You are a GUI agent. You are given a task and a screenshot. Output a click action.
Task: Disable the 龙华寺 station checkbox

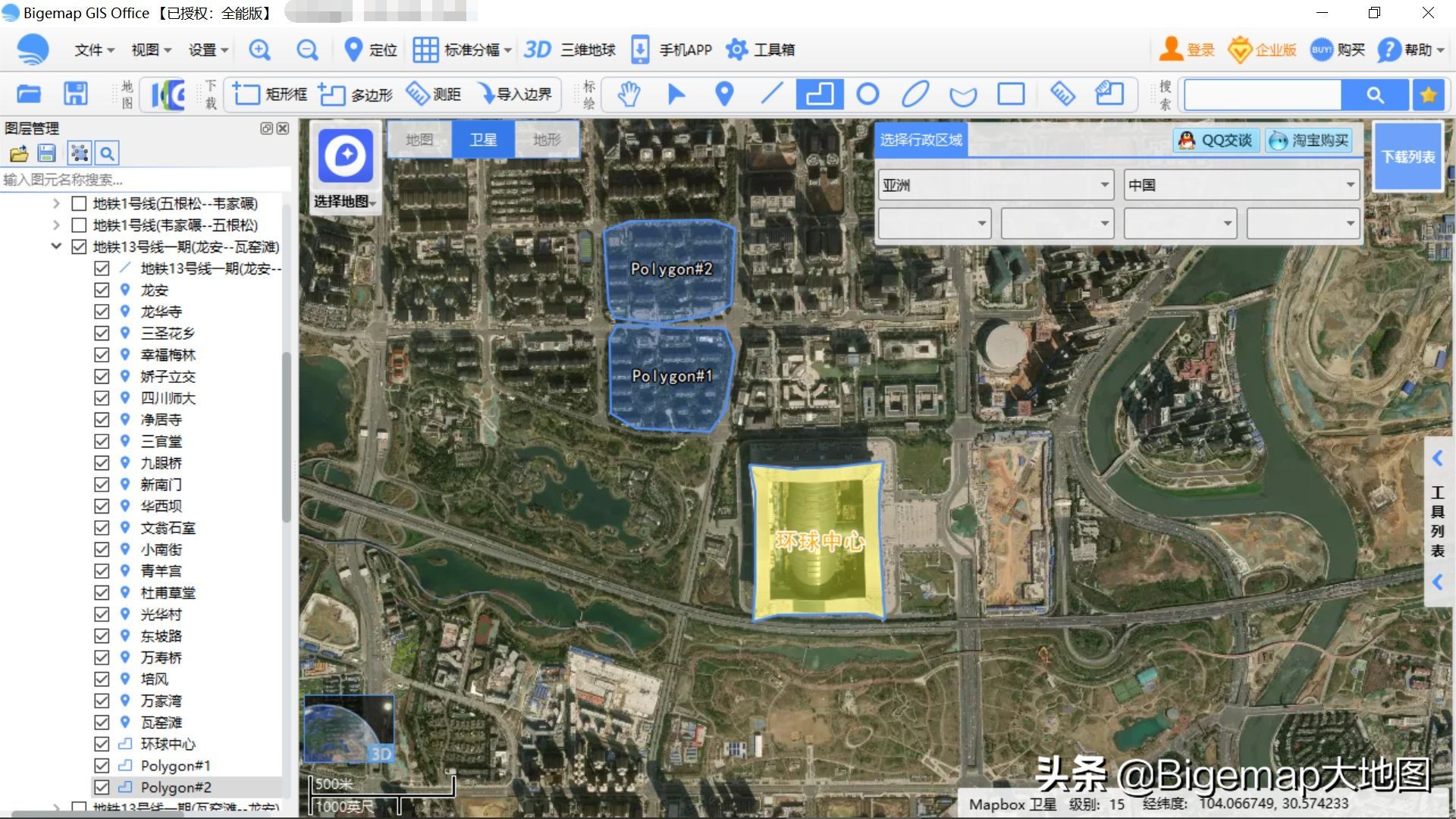[103, 311]
